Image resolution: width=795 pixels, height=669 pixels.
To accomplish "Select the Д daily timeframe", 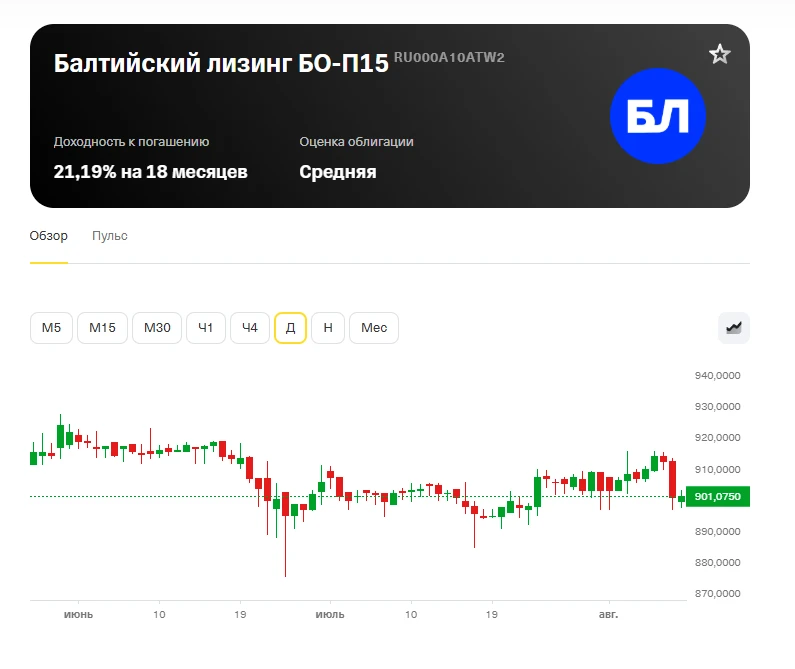I will 291,328.
